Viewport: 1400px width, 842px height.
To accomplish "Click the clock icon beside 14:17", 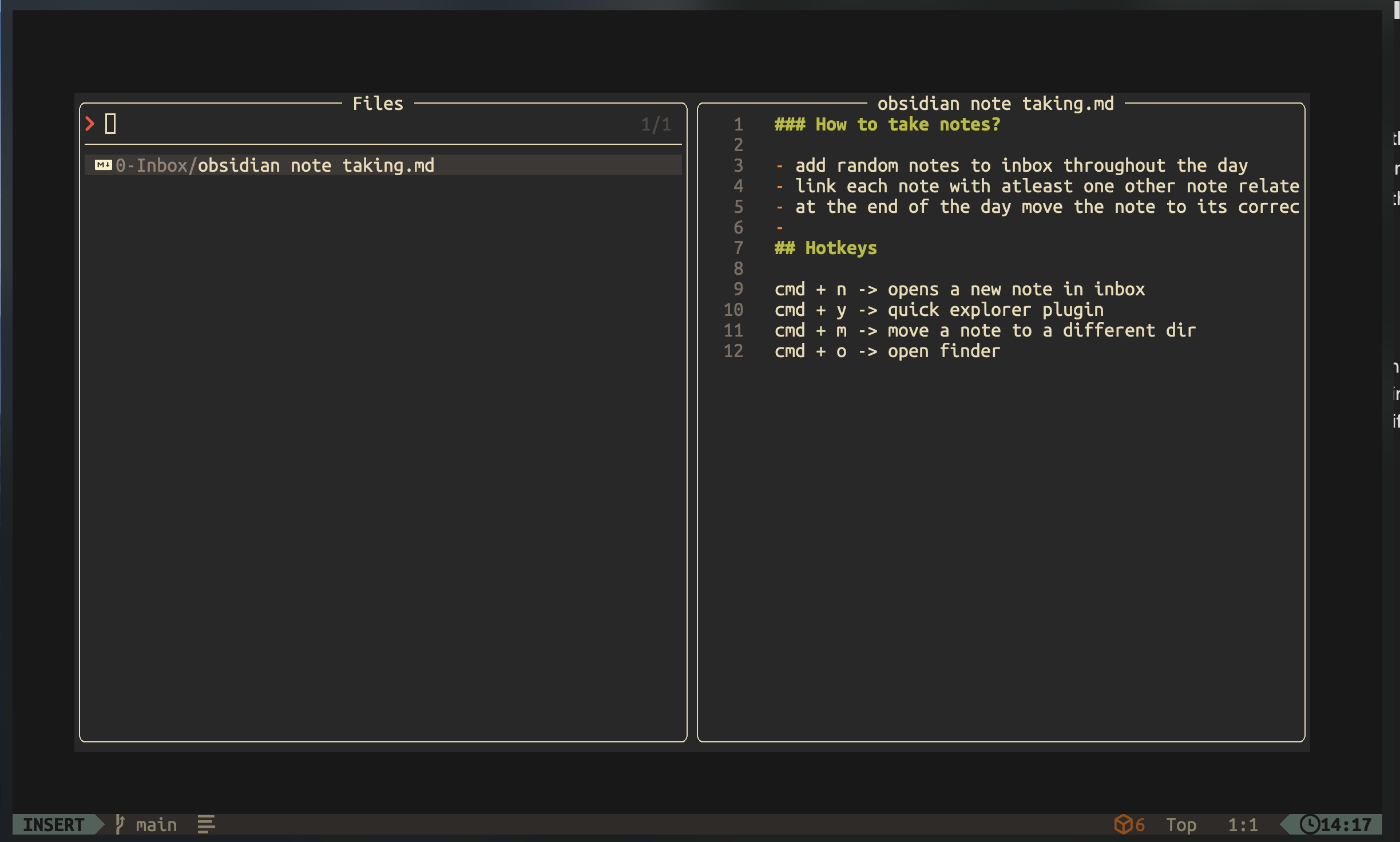I will tap(1310, 824).
